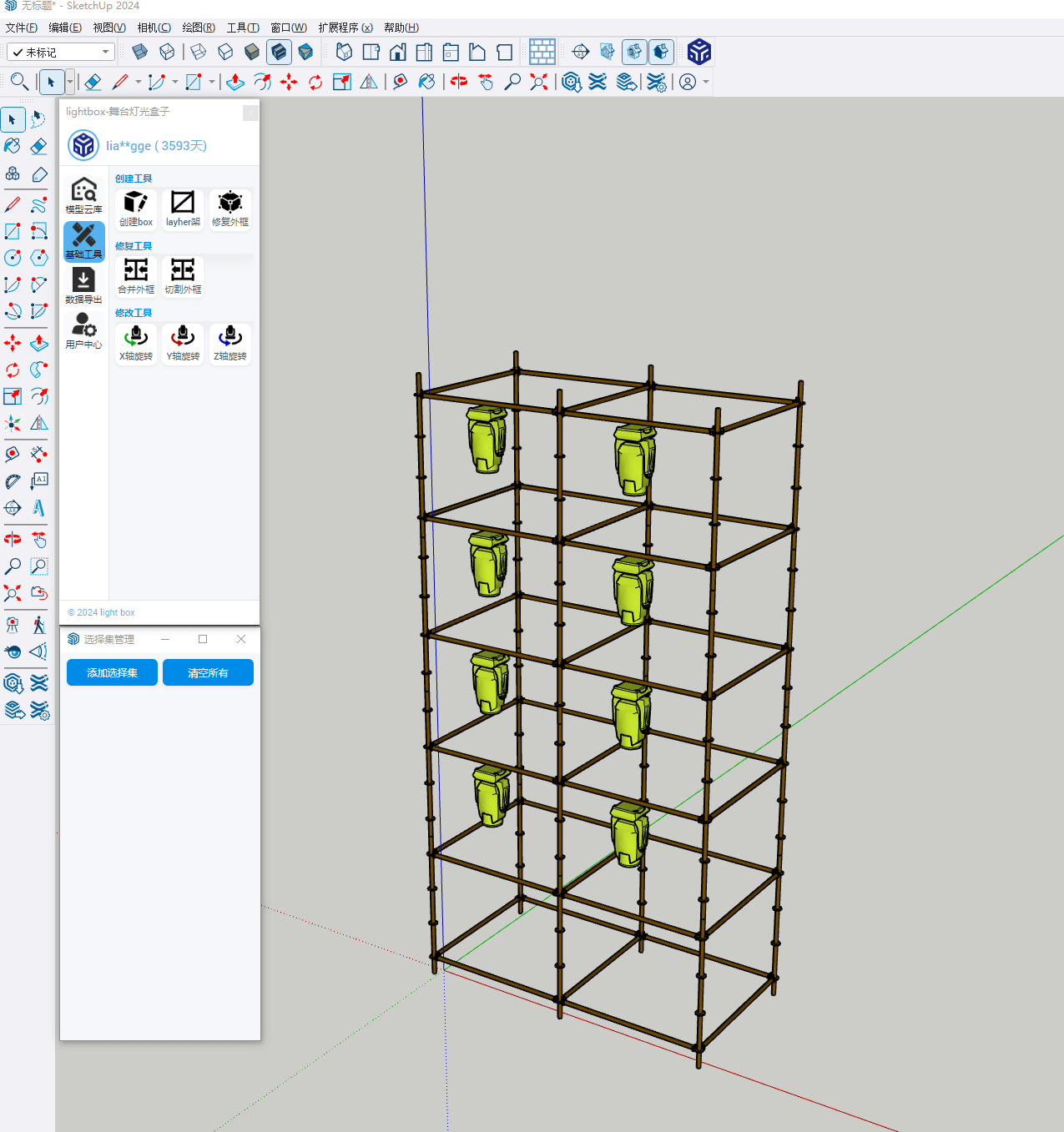The width and height of the screenshot is (1064, 1132).
Task: Click the Z轴旋转 rotation icon
Action: tap(230, 342)
